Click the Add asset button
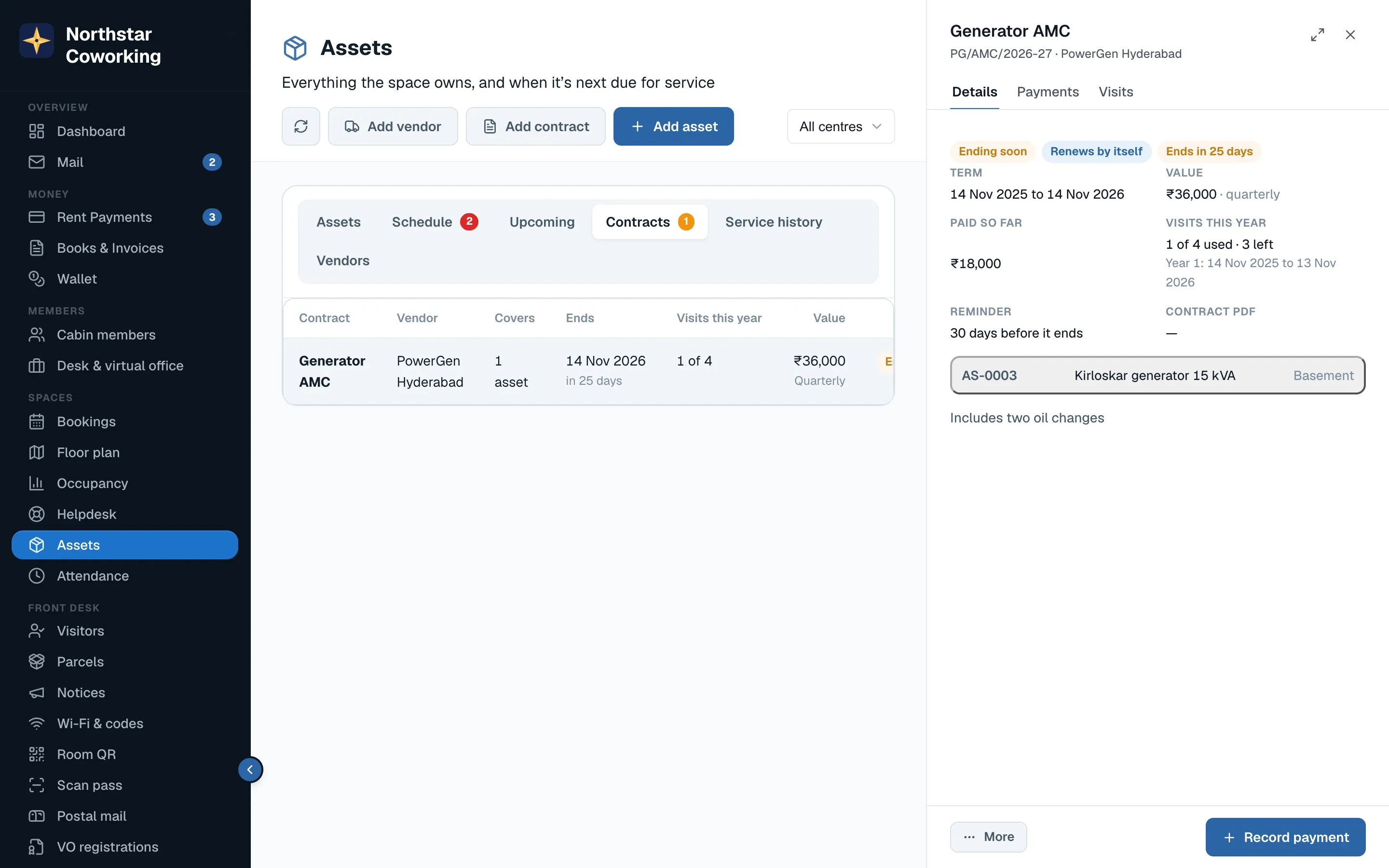 673,126
